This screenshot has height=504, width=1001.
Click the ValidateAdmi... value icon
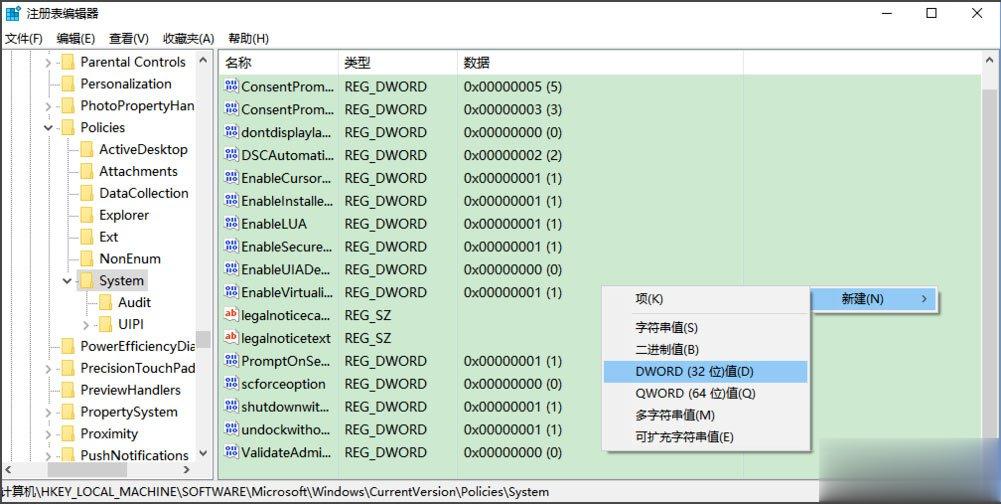231,452
